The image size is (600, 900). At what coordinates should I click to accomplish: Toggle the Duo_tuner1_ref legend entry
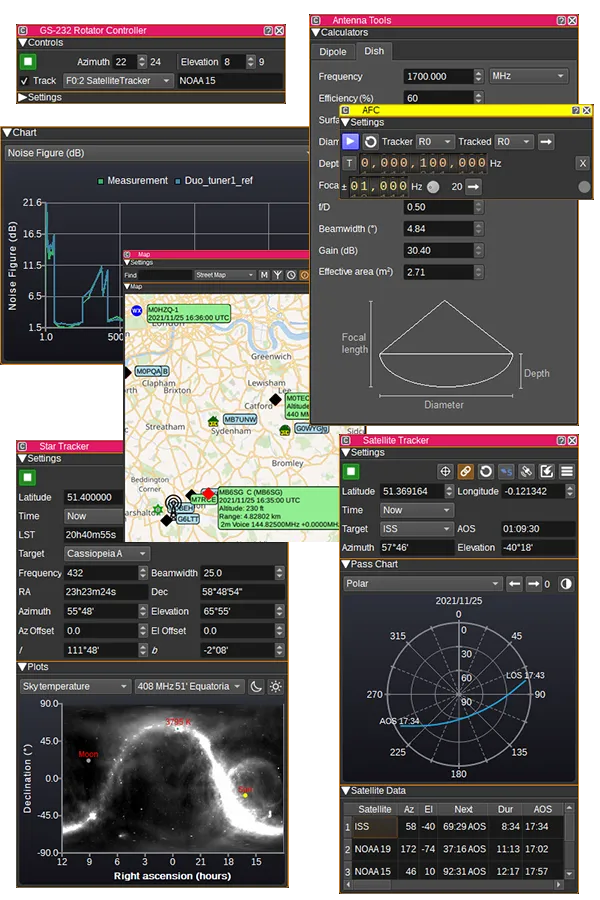(214, 181)
